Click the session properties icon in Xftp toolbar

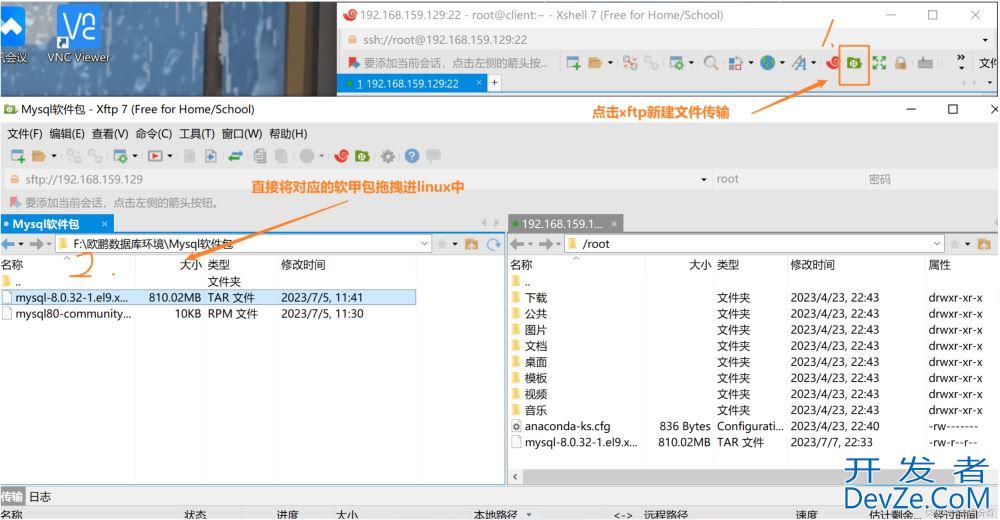(120, 156)
